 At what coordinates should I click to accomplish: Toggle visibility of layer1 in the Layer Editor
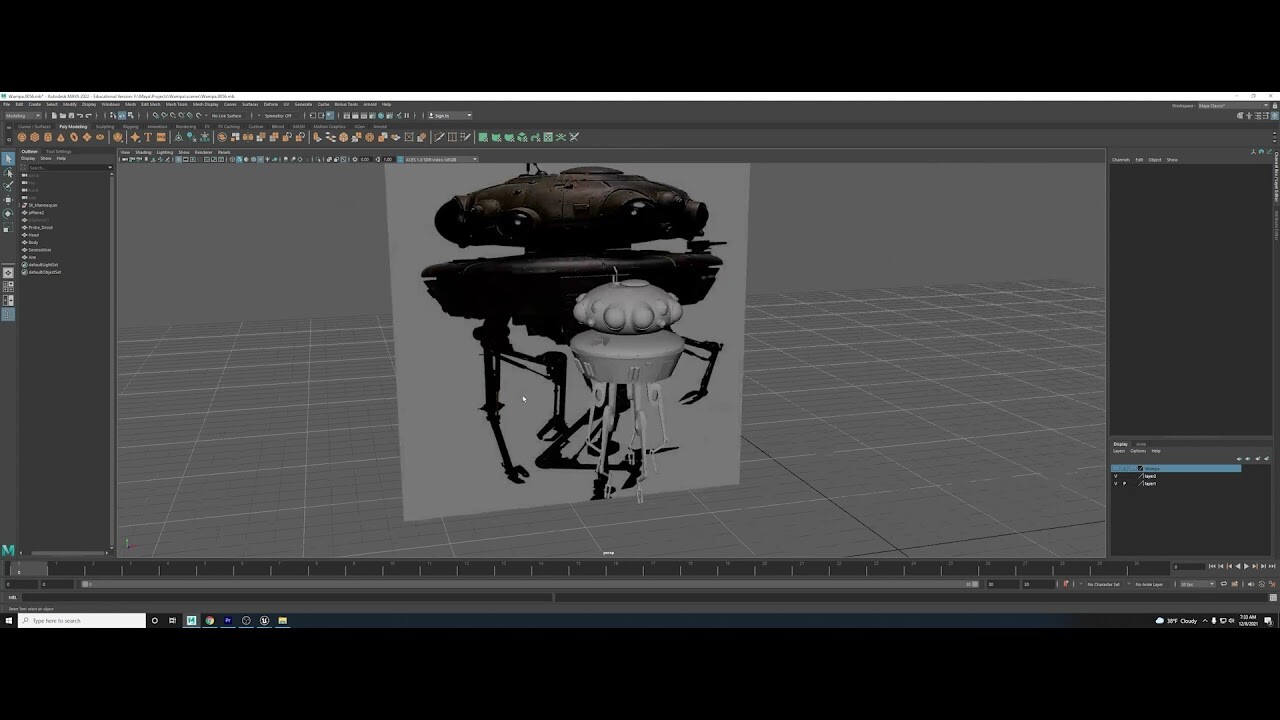pyautogui.click(x=1115, y=483)
